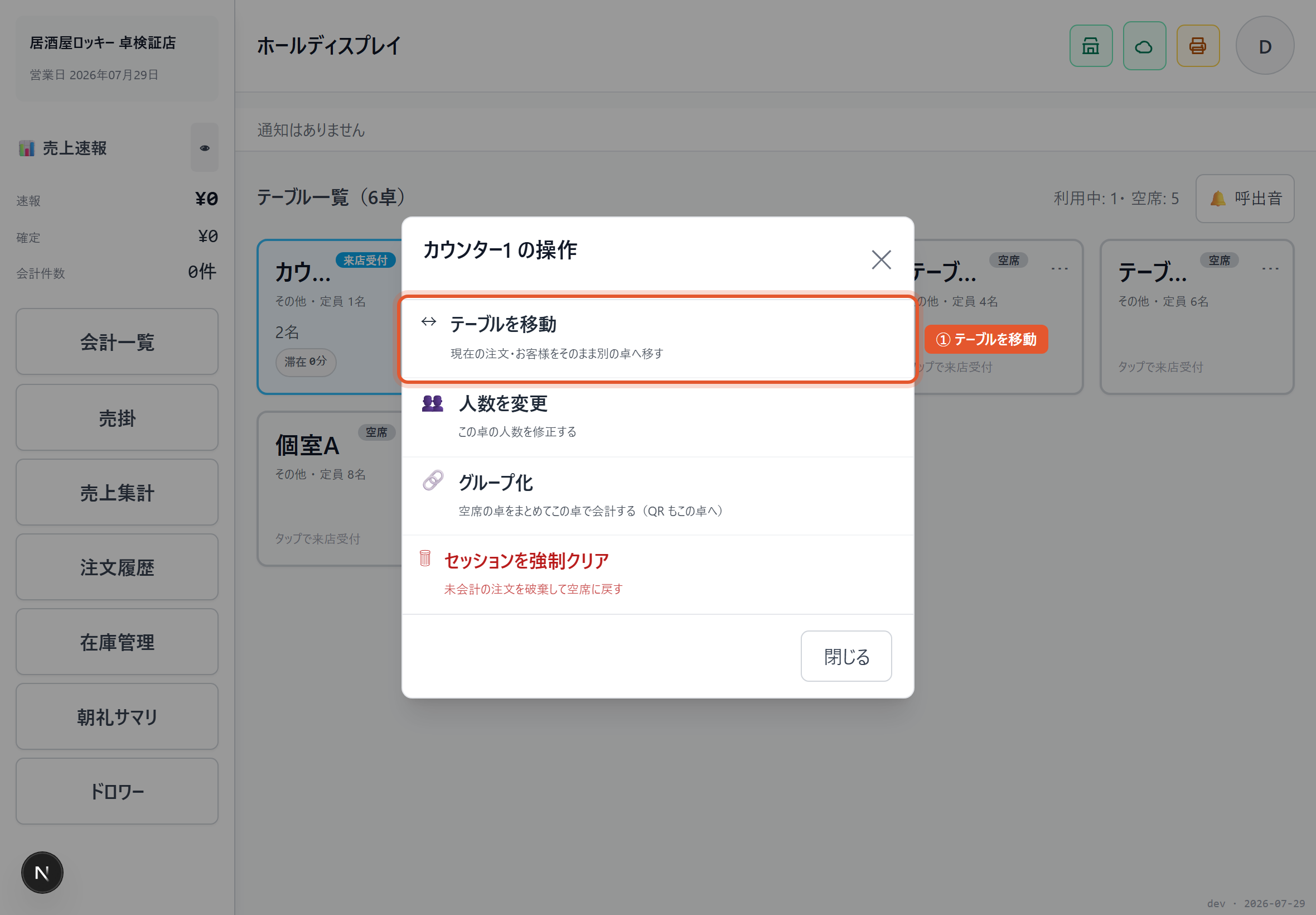
Task: Click the arrows icon for テーブルを移動
Action: click(429, 321)
